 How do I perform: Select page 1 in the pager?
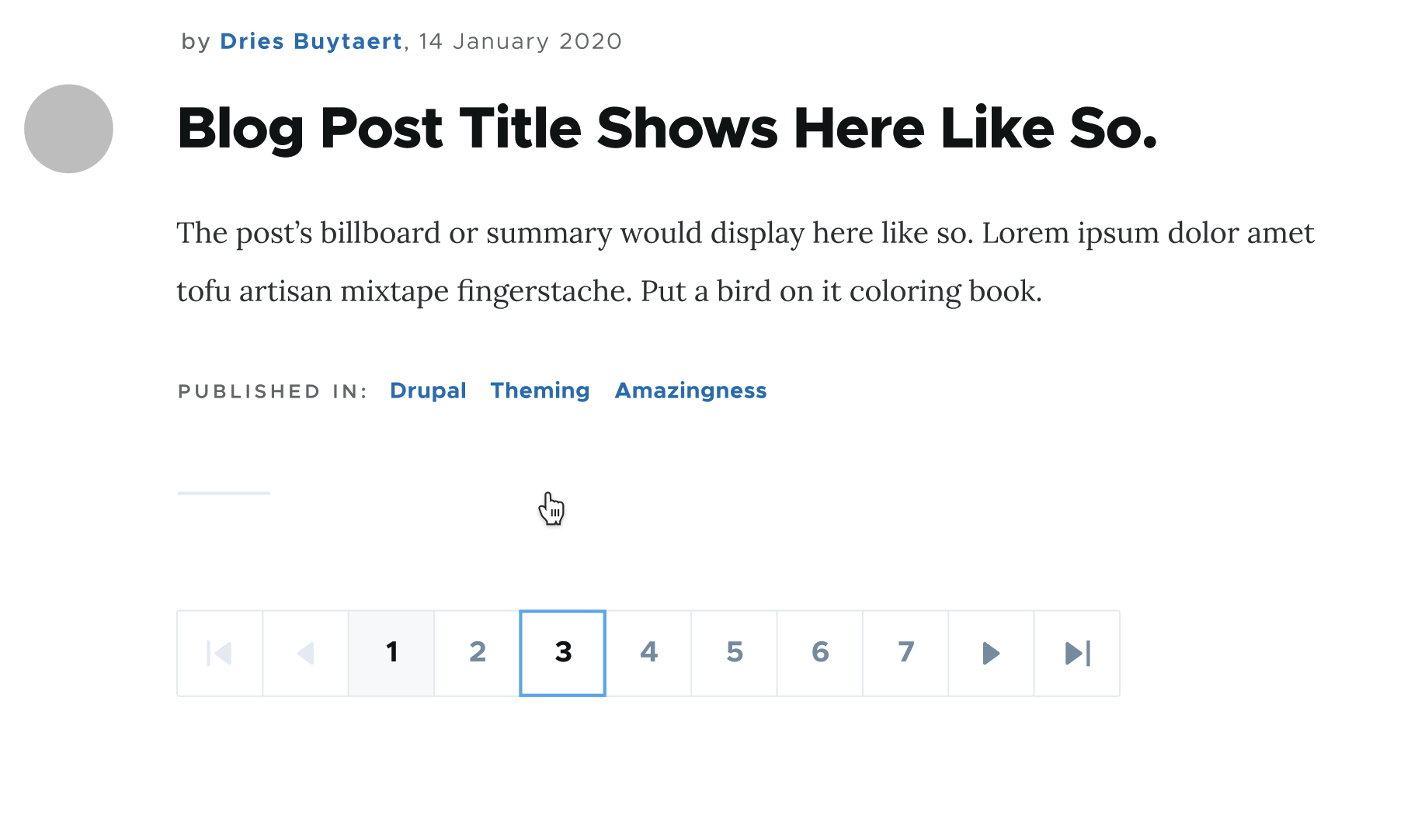[391, 653]
